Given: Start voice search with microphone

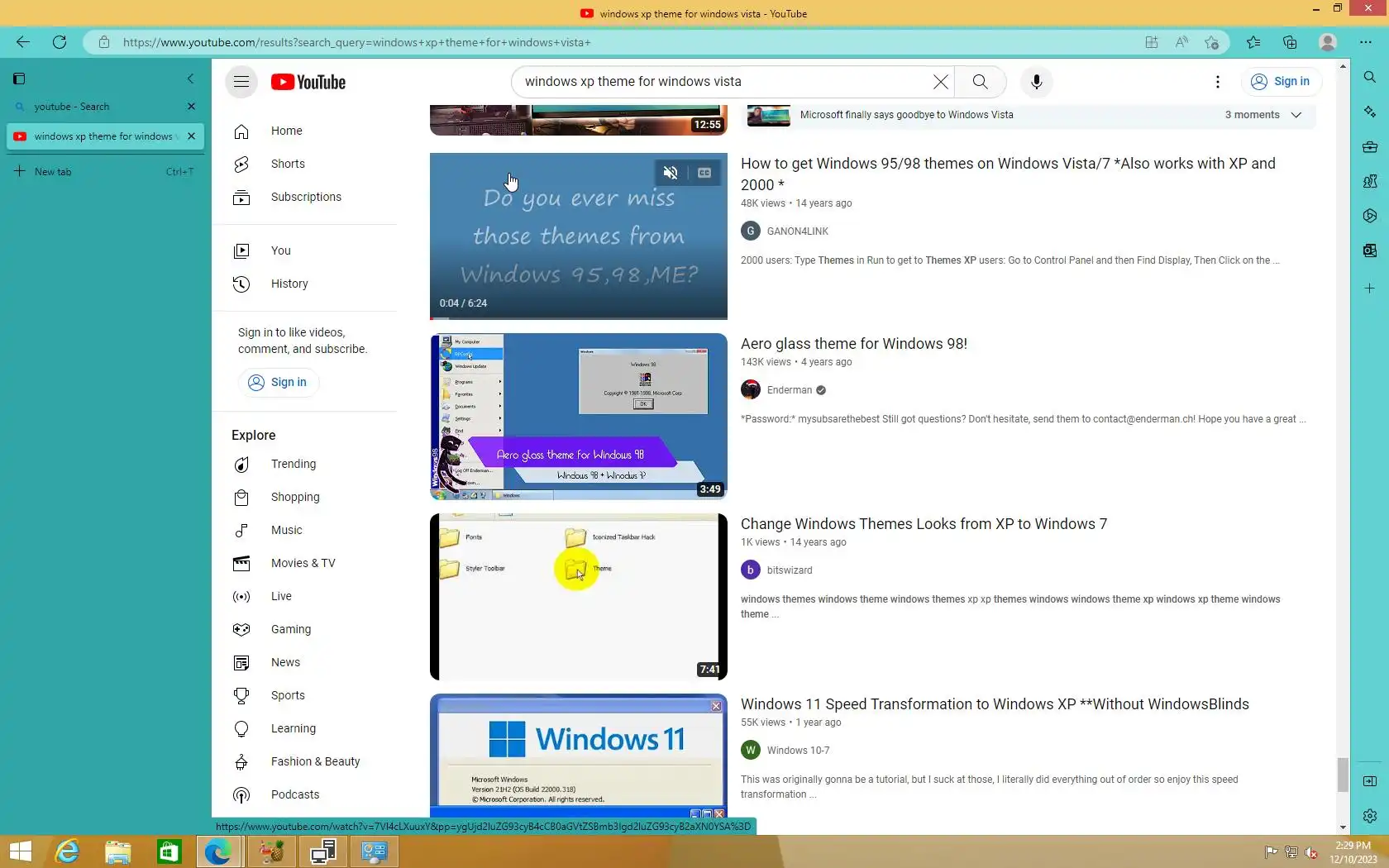Looking at the screenshot, I should [x=1037, y=82].
